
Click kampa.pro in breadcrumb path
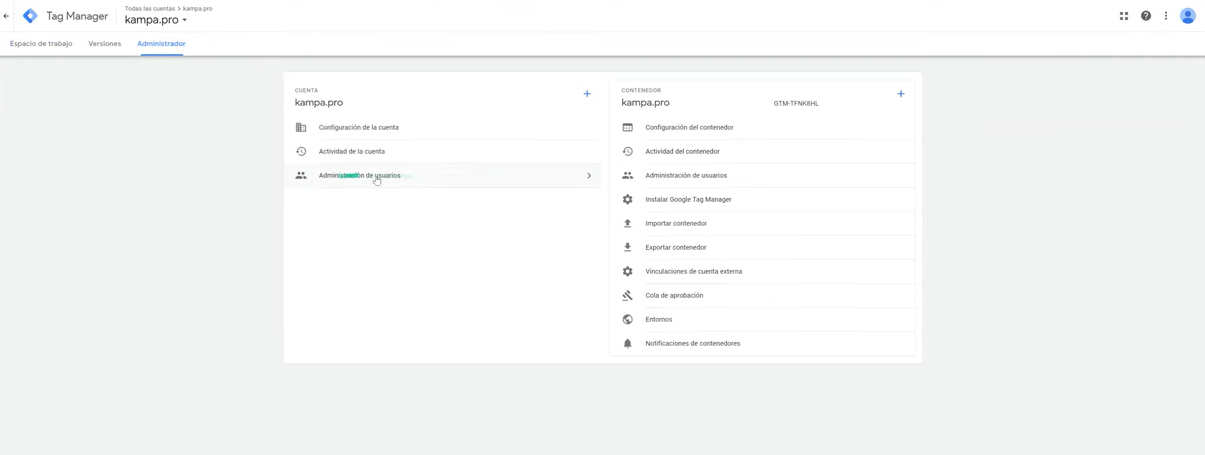click(198, 8)
